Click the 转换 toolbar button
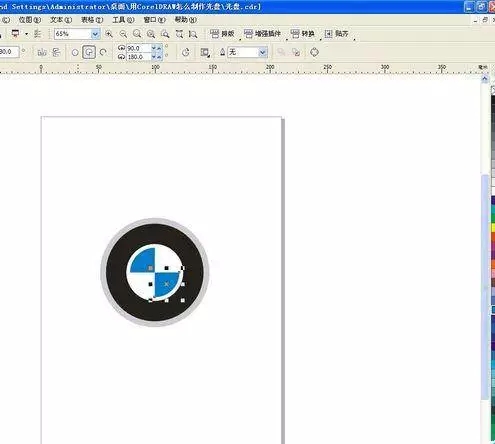 click(x=302, y=34)
